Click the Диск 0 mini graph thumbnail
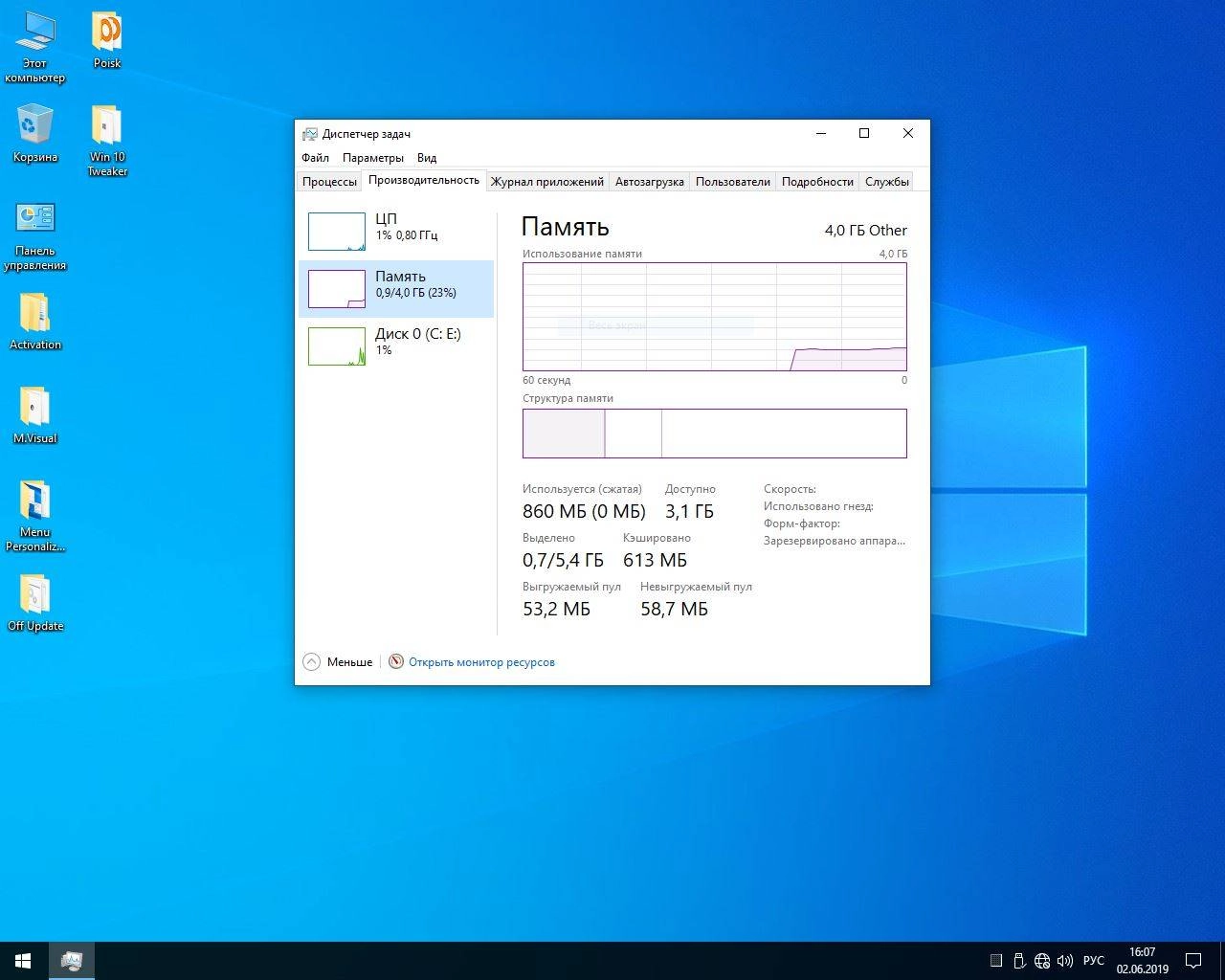Viewport: 1225px width, 980px height. tap(337, 346)
